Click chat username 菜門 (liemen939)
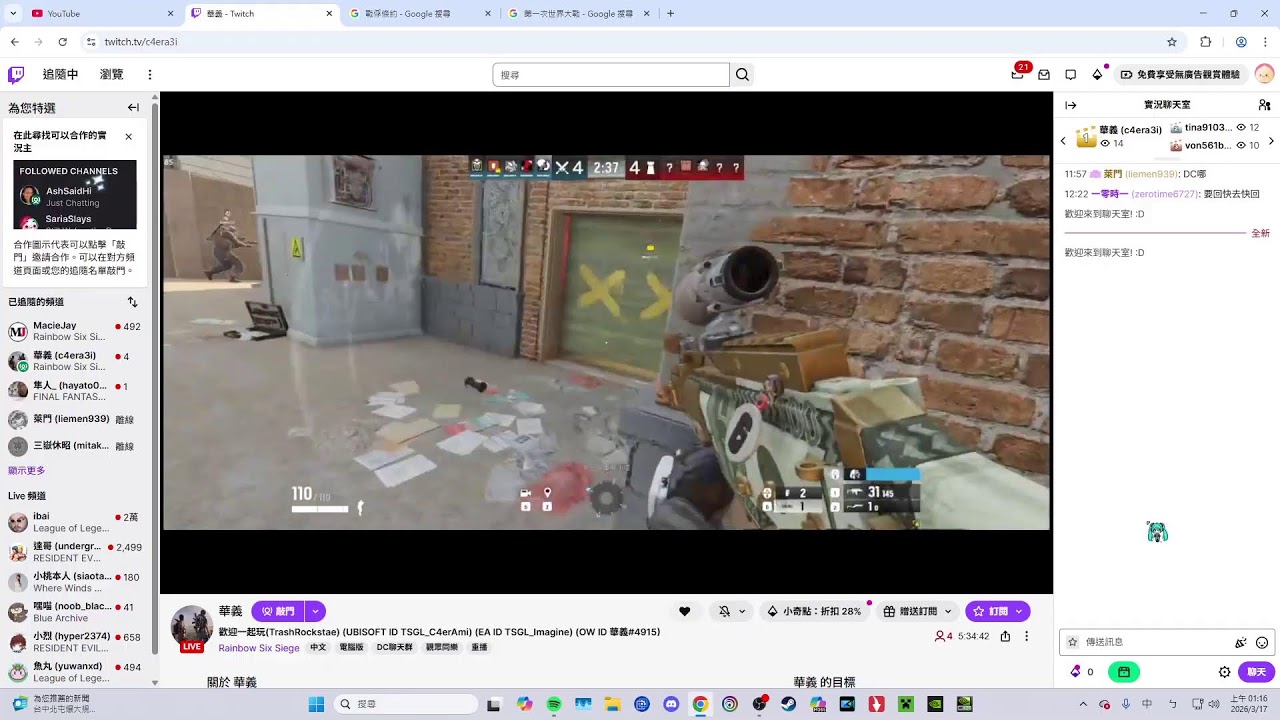This screenshot has width=1280, height=720. click(1140, 174)
